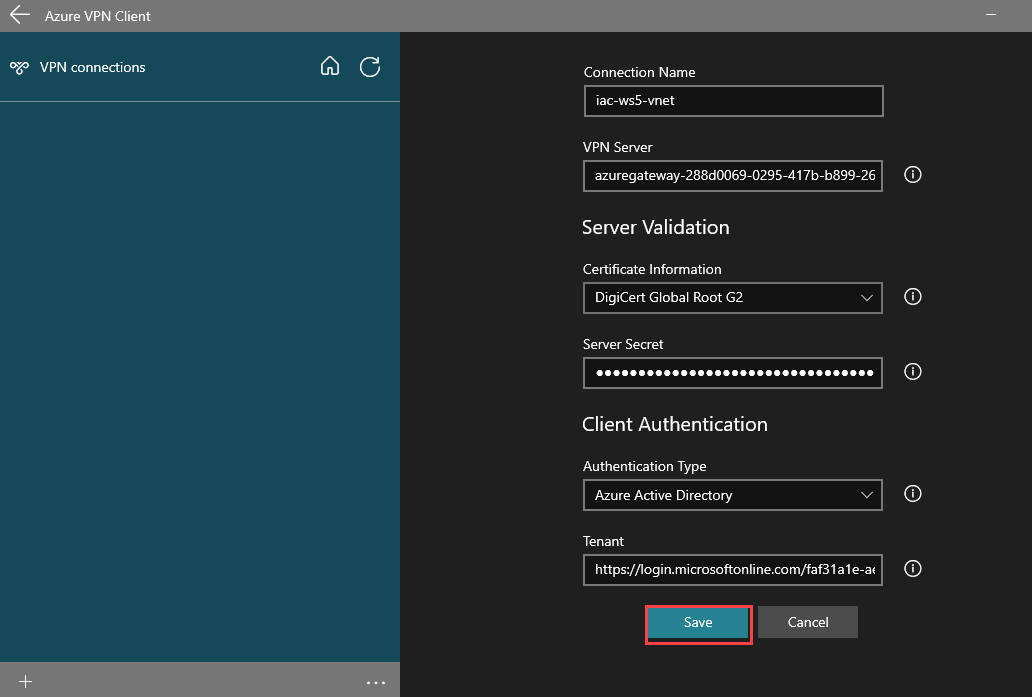This screenshot has width=1032, height=697.
Task: Minimize the Azure VPN Client window
Action: tap(991, 14)
